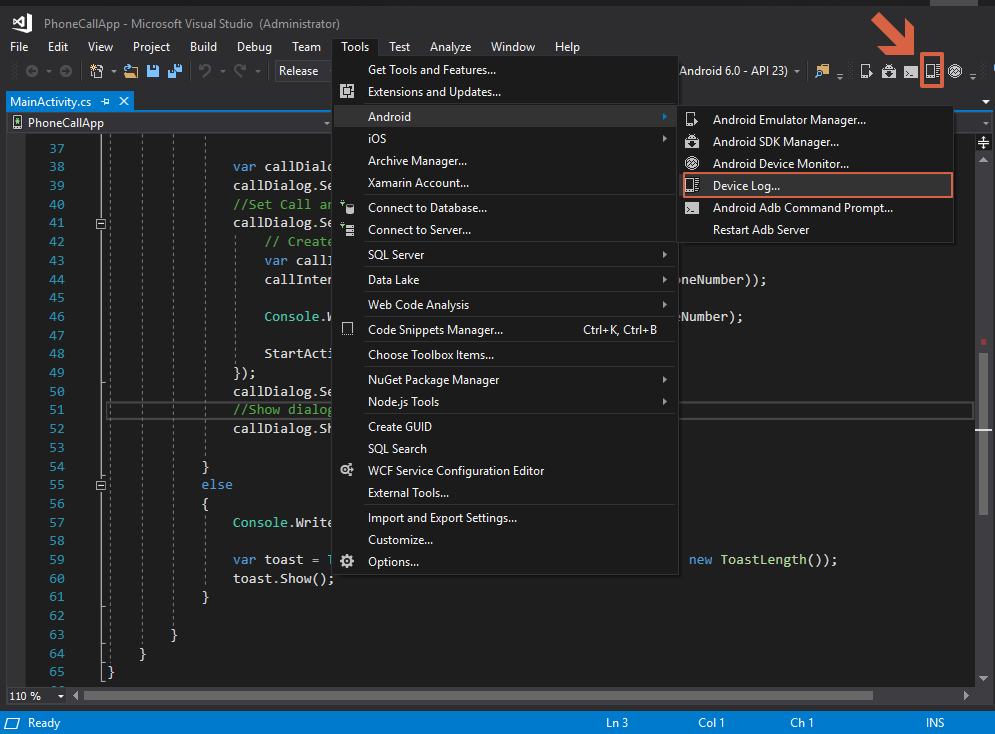Expand the Web Code Analysis submenu
The width and height of the screenshot is (995, 734).
coord(505,305)
